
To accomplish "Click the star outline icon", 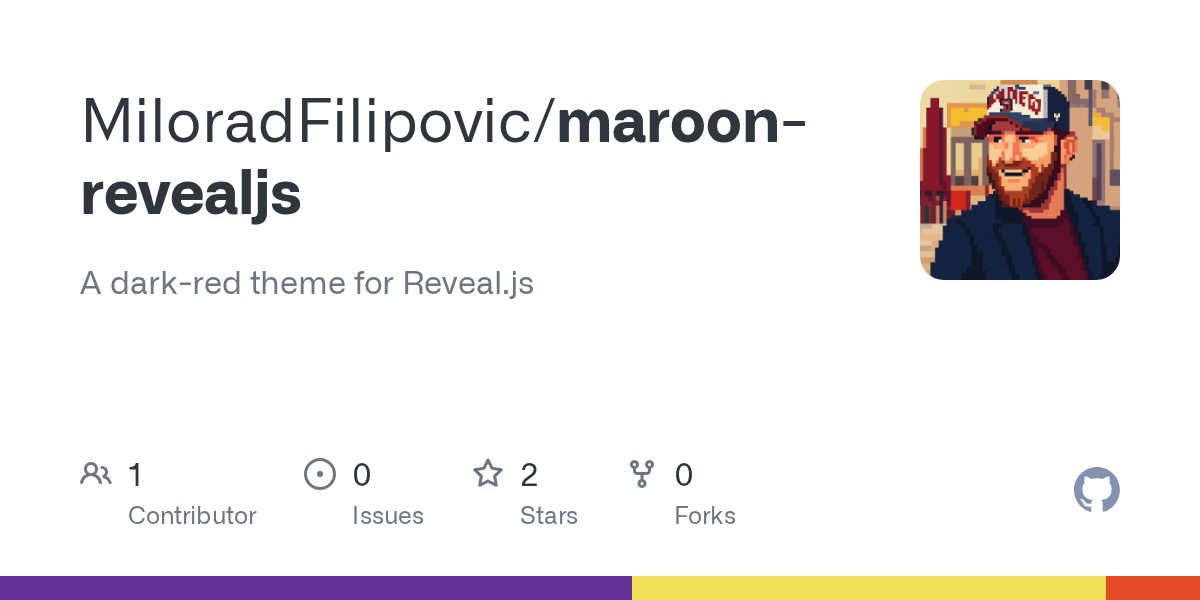I will click(488, 473).
